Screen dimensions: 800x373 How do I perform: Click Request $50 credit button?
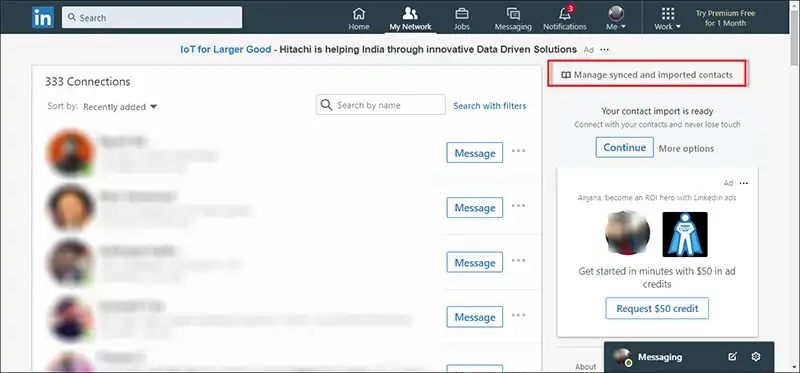coord(657,308)
